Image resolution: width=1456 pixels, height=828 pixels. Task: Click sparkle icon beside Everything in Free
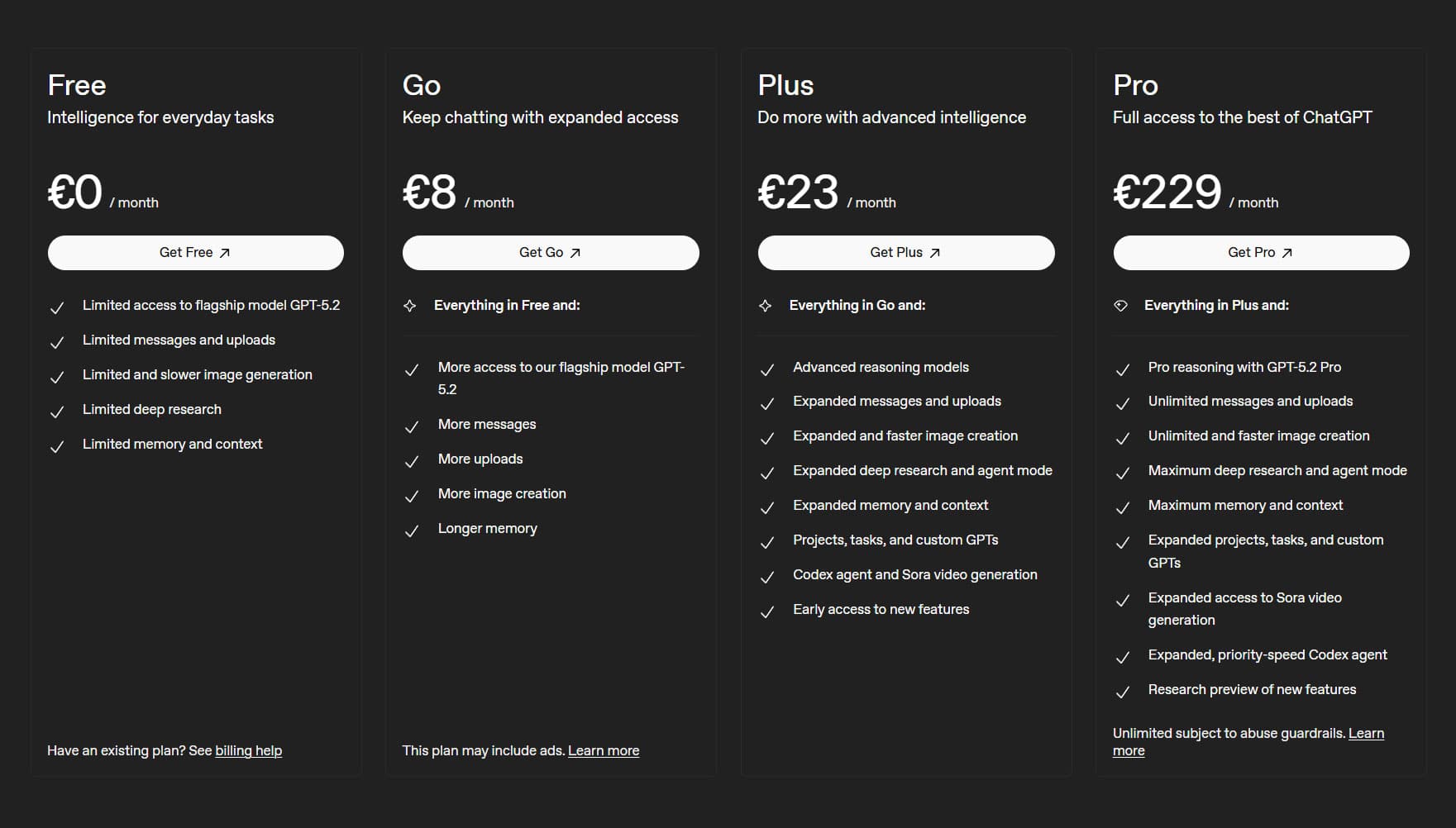click(410, 306)
